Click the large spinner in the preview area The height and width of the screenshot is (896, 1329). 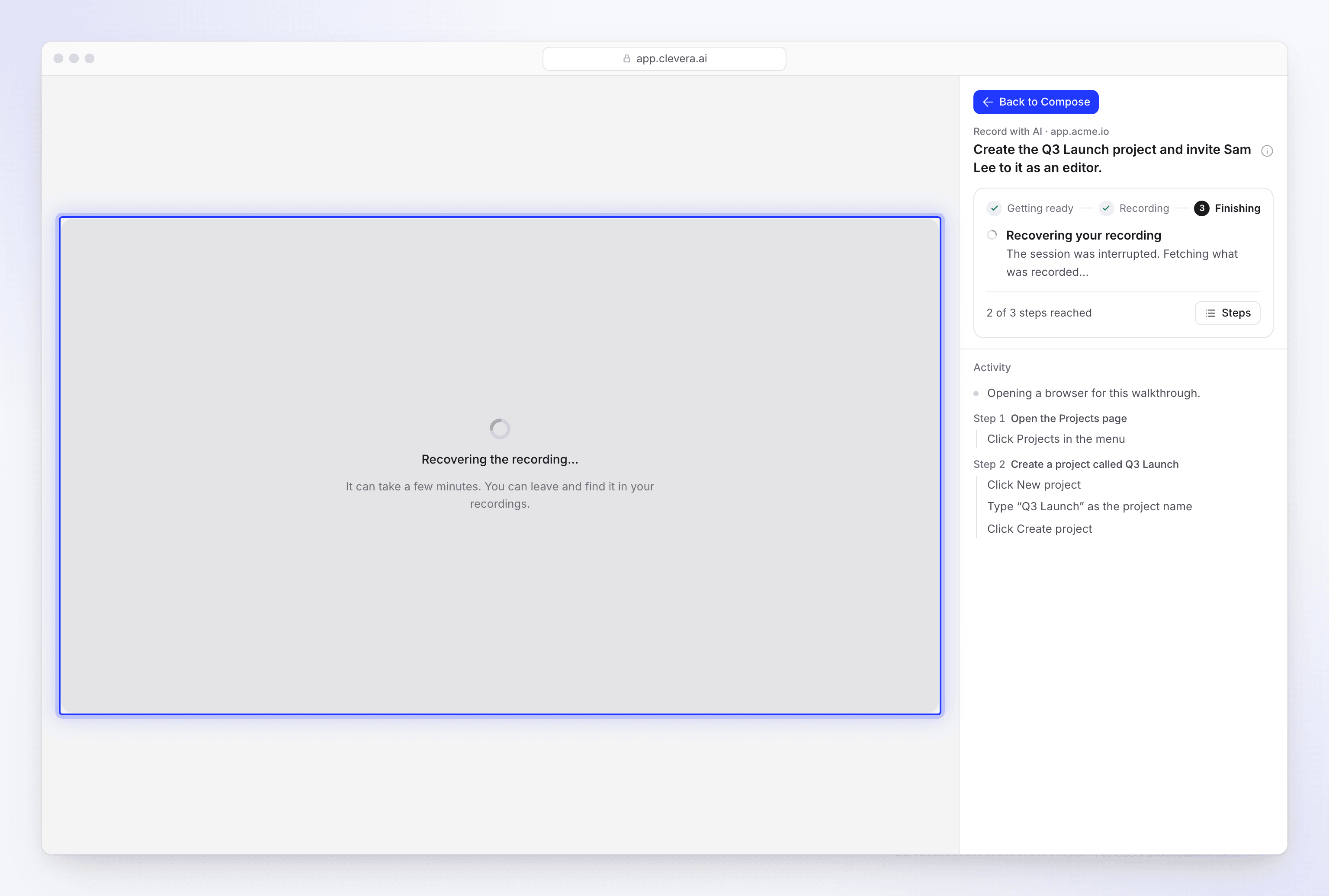pyautogui.click(x=500, y=429)
